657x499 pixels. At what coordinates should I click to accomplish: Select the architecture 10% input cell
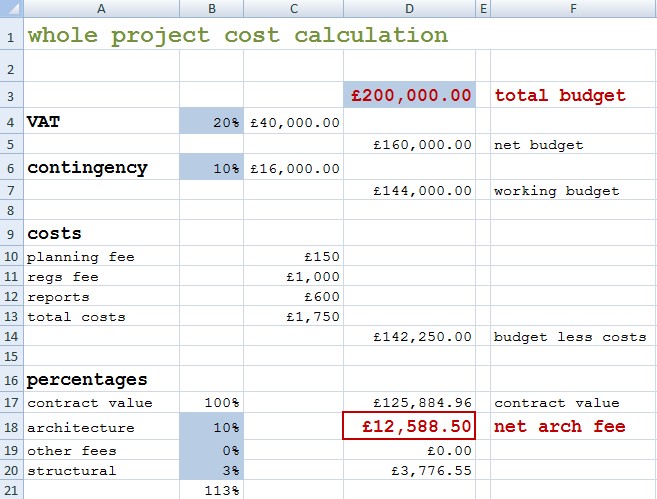(212, 427)
